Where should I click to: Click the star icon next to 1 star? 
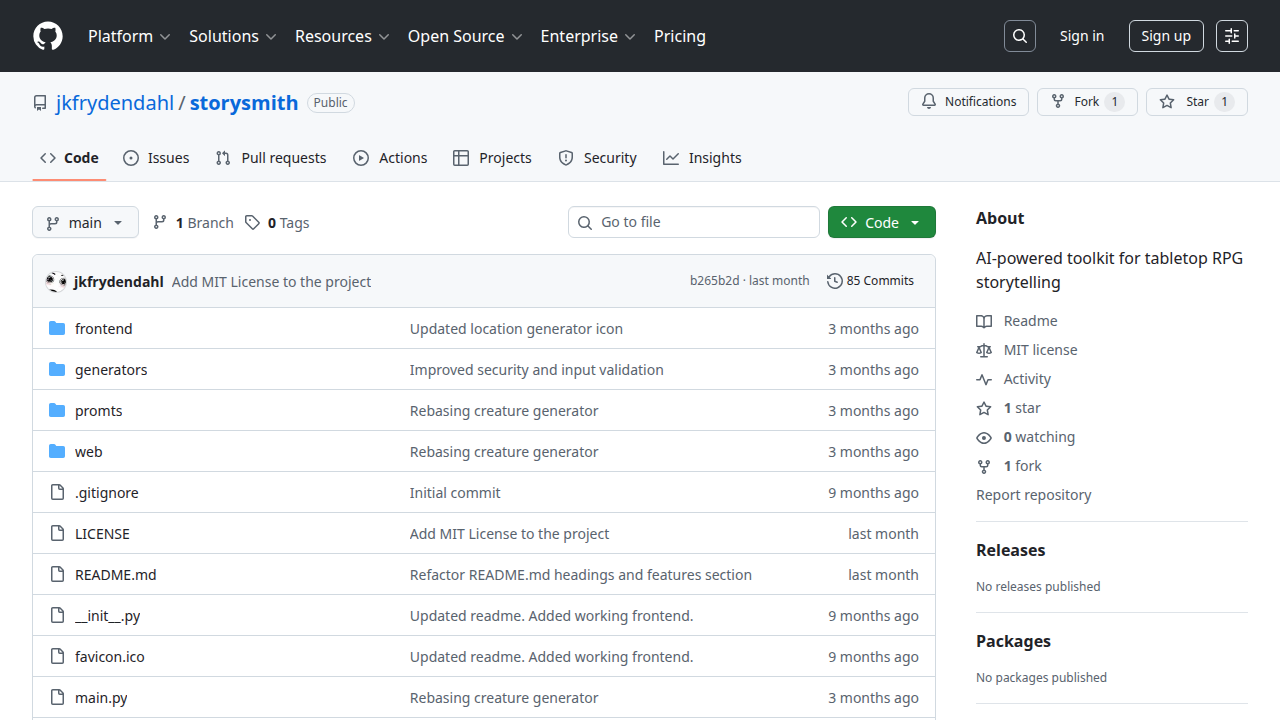[984, 408]
